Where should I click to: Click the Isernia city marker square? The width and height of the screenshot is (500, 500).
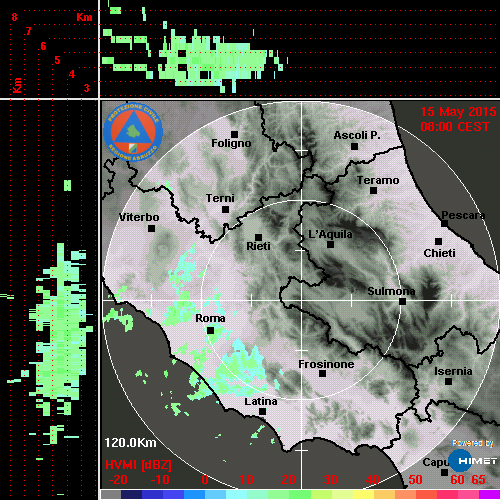coord(448,381)
